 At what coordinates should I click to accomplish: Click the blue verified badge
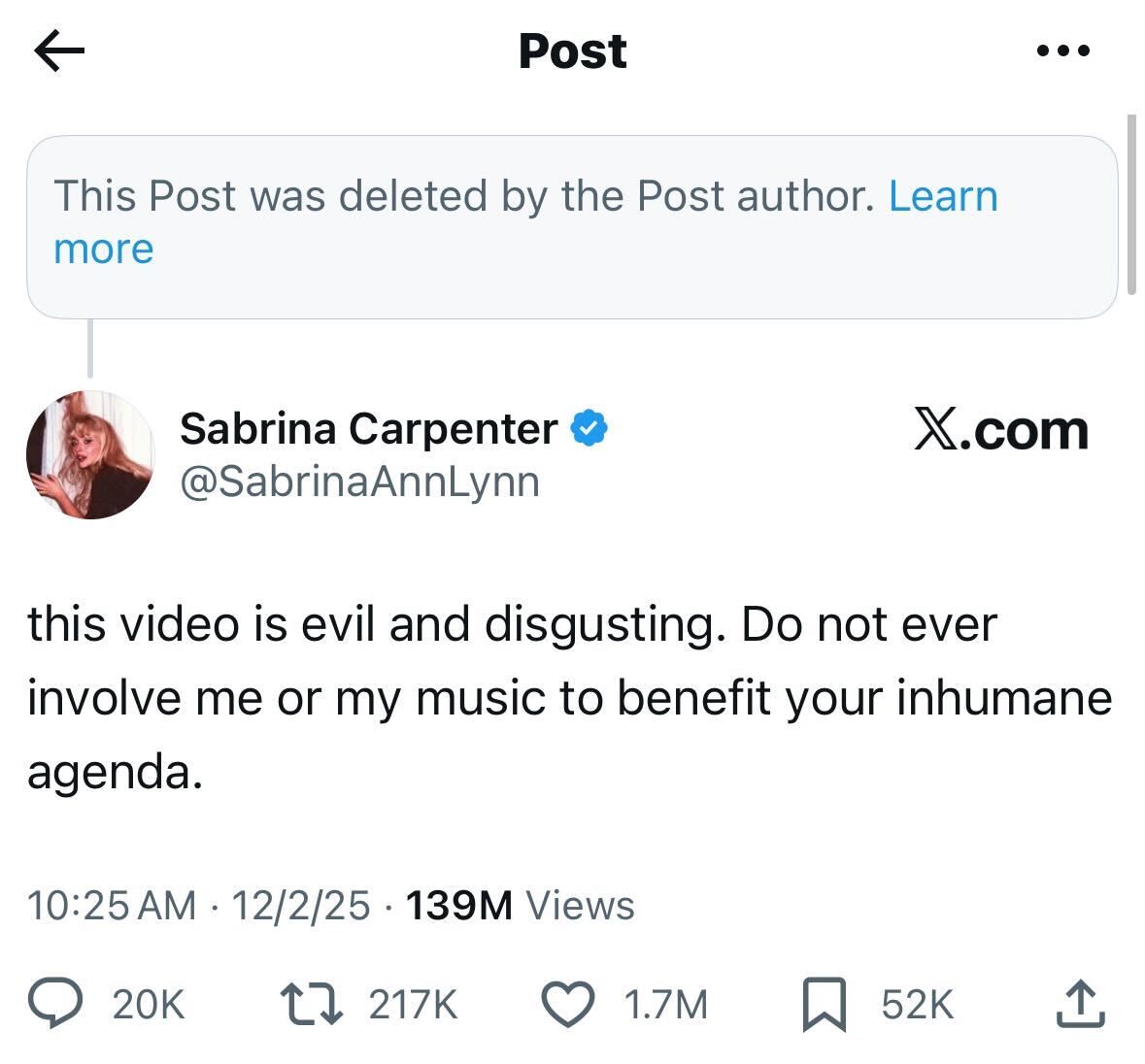(589, 427)
